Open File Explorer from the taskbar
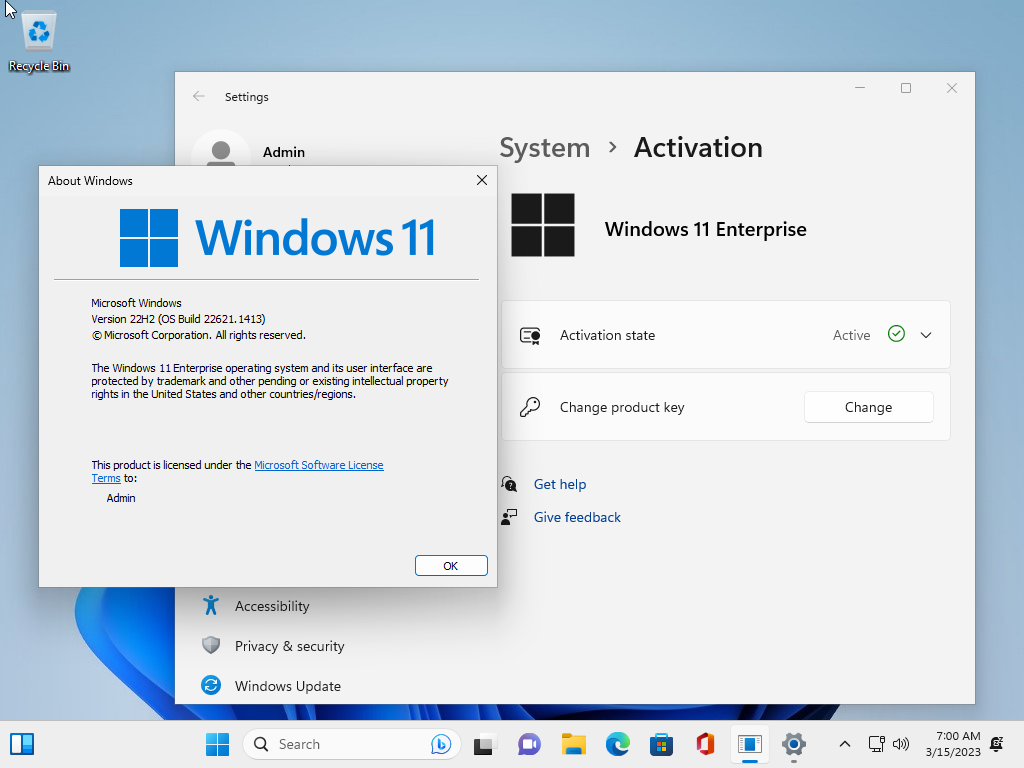The height and width of the screenshot is (768, 1024). click(x=573, y=744)
